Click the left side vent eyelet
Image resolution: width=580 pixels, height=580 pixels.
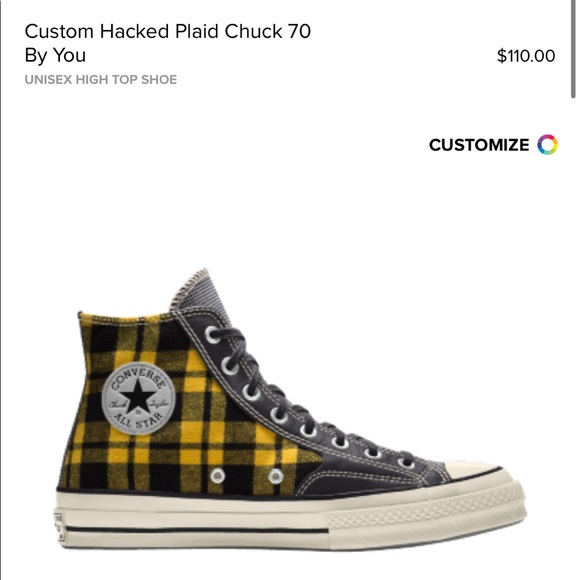tap(218, 476)
